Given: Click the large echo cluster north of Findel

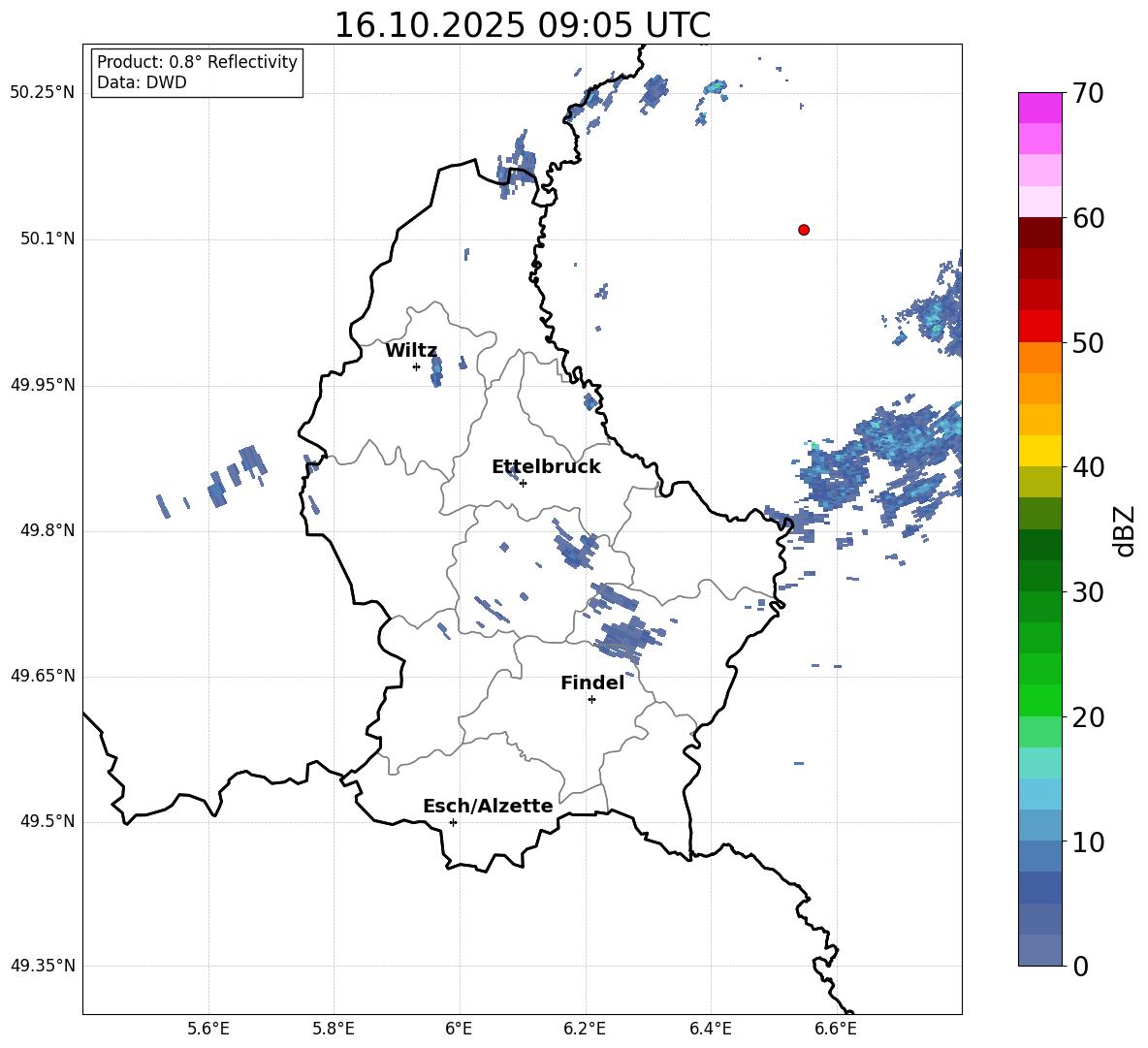Looking at the screenshot, I should pos(629,638).
